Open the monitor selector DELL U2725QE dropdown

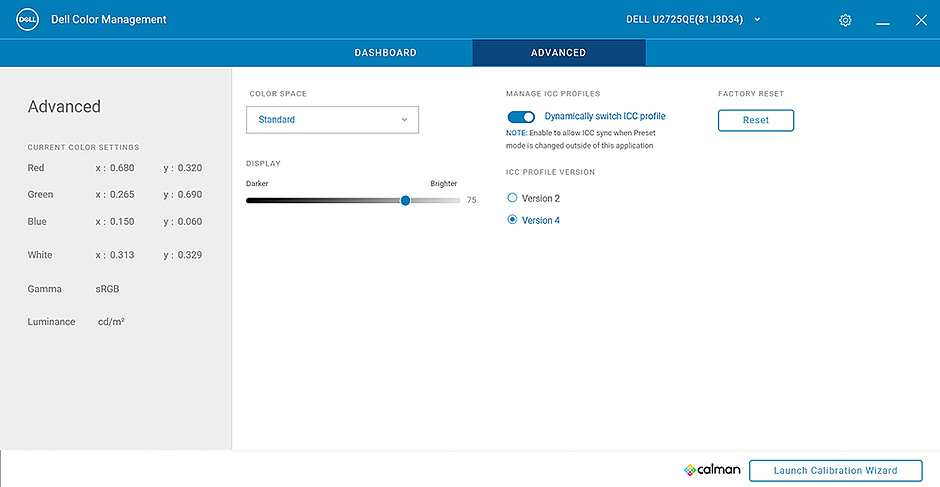693,20
